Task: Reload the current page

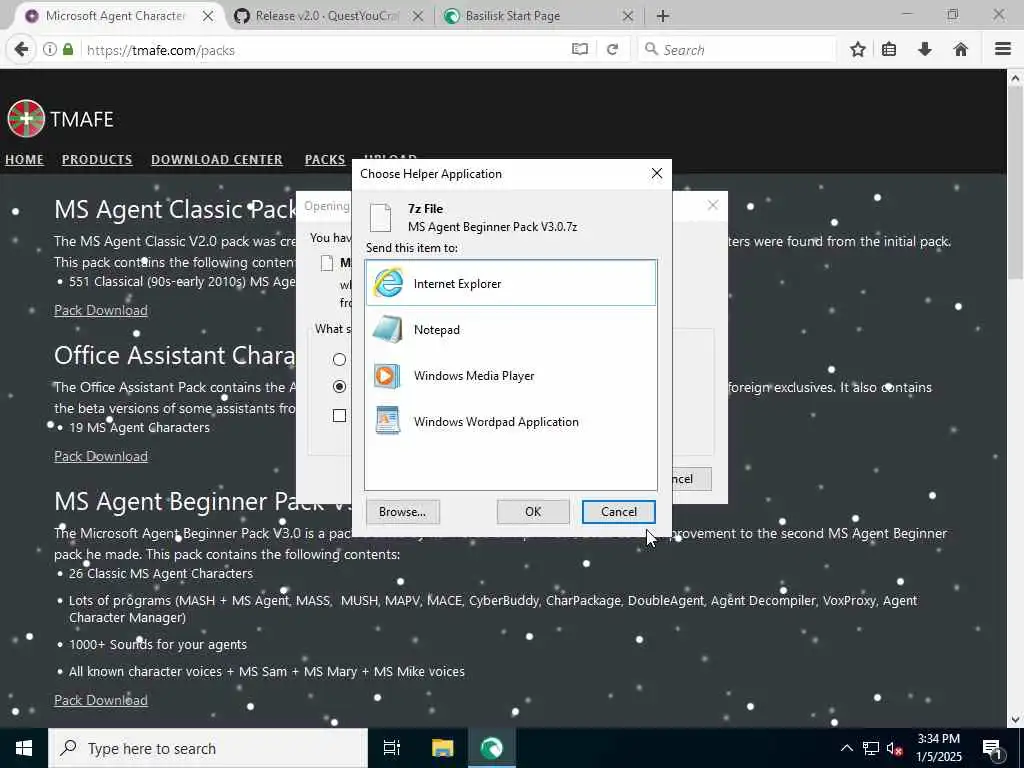Action: tap(613, 50)
